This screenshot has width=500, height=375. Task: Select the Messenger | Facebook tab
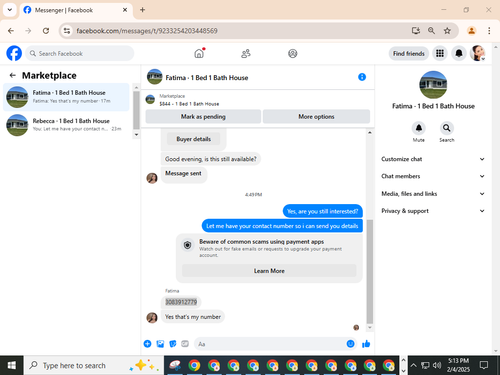click(x=76, y=10)
